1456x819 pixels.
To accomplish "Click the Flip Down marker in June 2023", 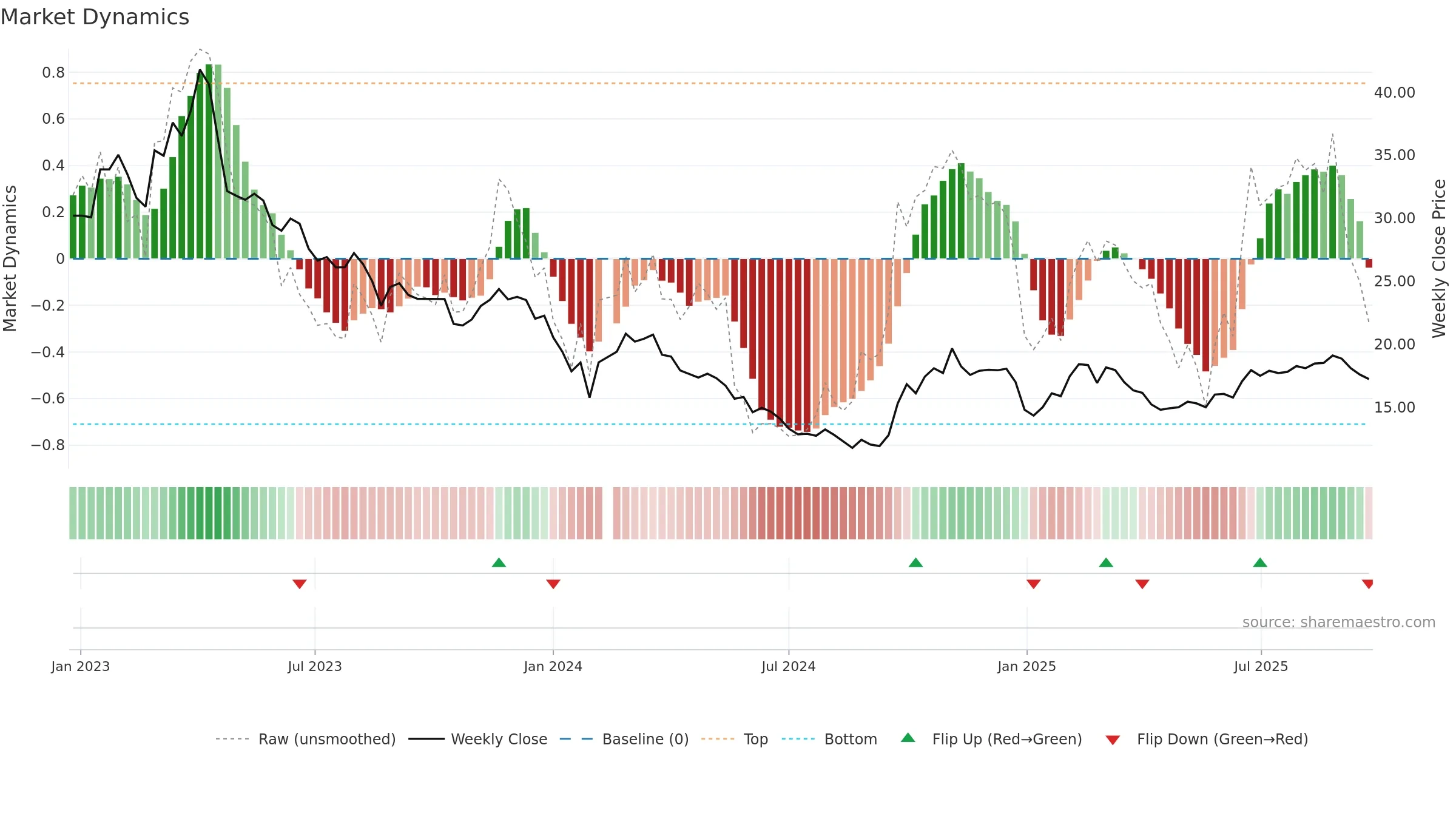I will point(300,584).
